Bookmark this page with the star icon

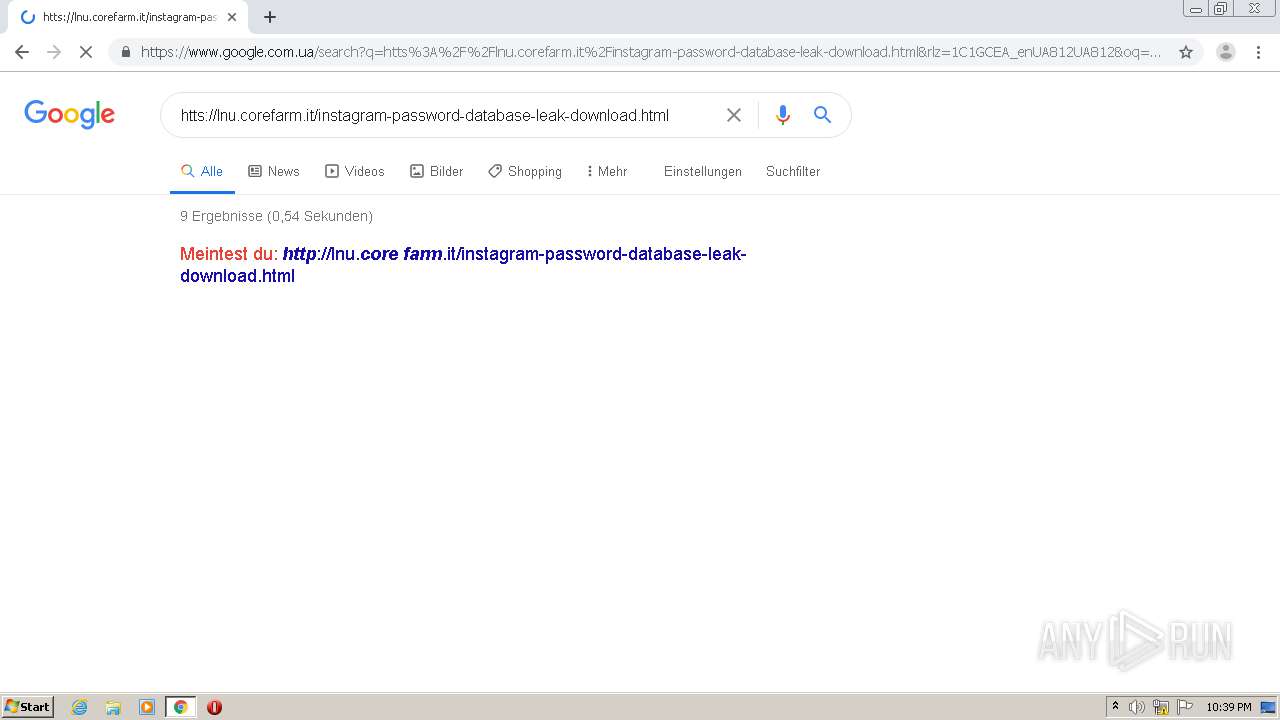click(1186, 52)
